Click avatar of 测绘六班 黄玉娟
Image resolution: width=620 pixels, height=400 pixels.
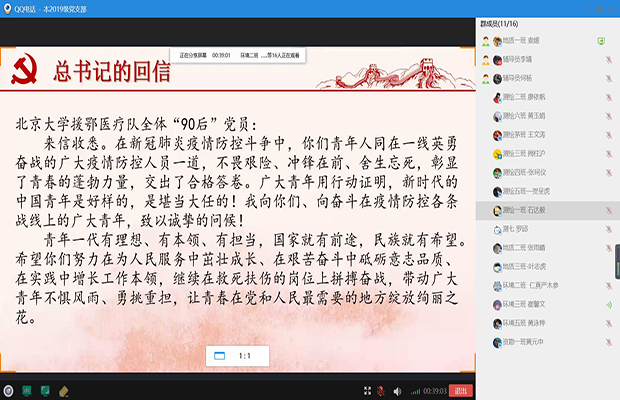click(x=496, y=116)
